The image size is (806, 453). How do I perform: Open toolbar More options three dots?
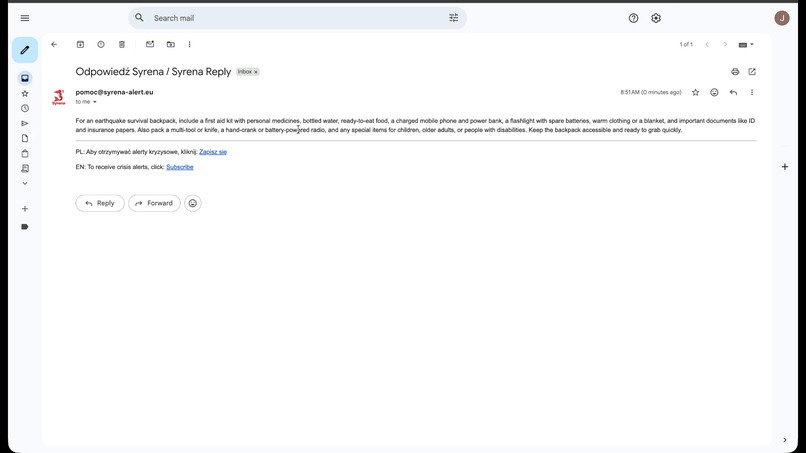tap(189, 44)
